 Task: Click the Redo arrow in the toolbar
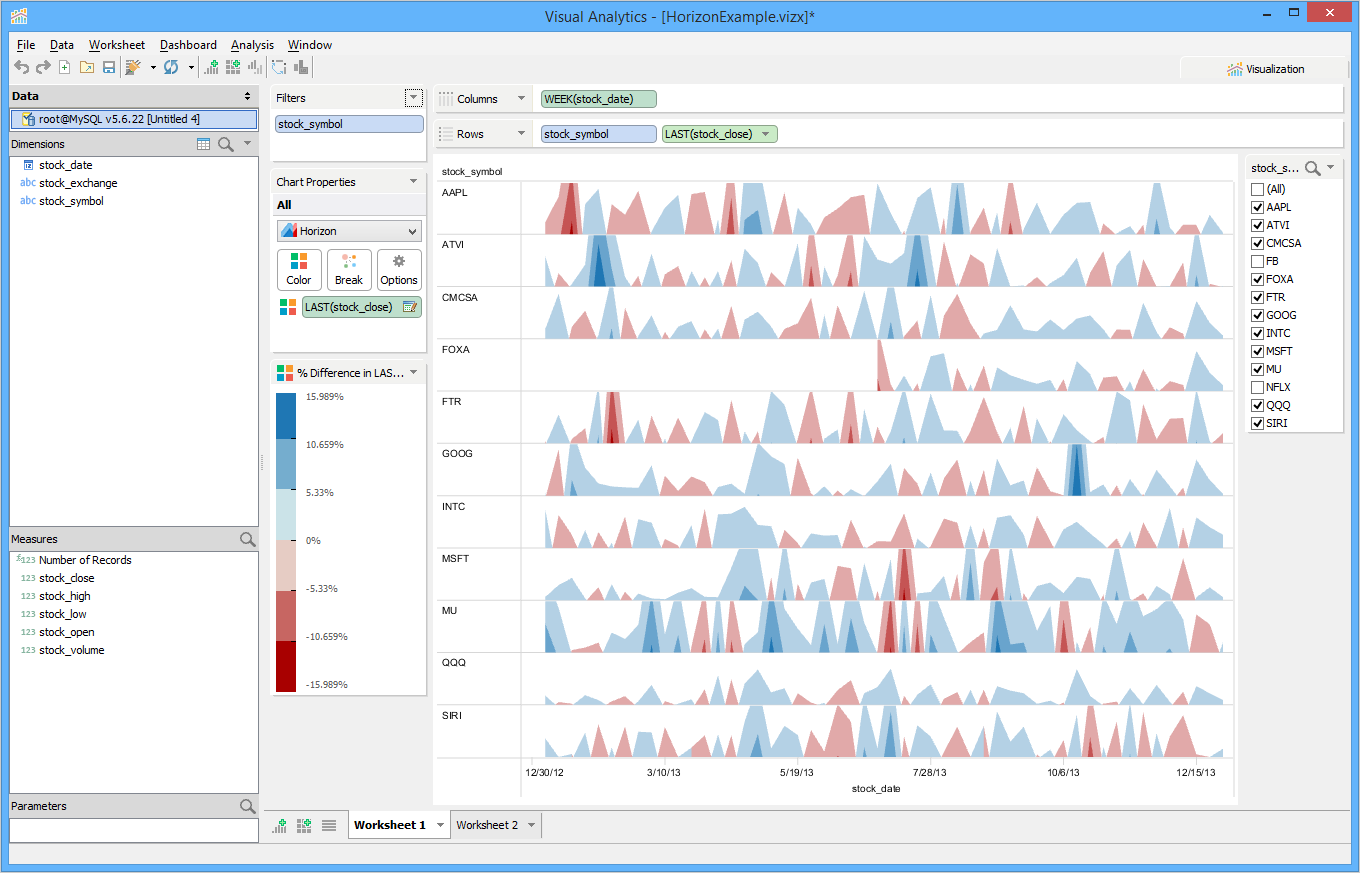pos(43,67)
